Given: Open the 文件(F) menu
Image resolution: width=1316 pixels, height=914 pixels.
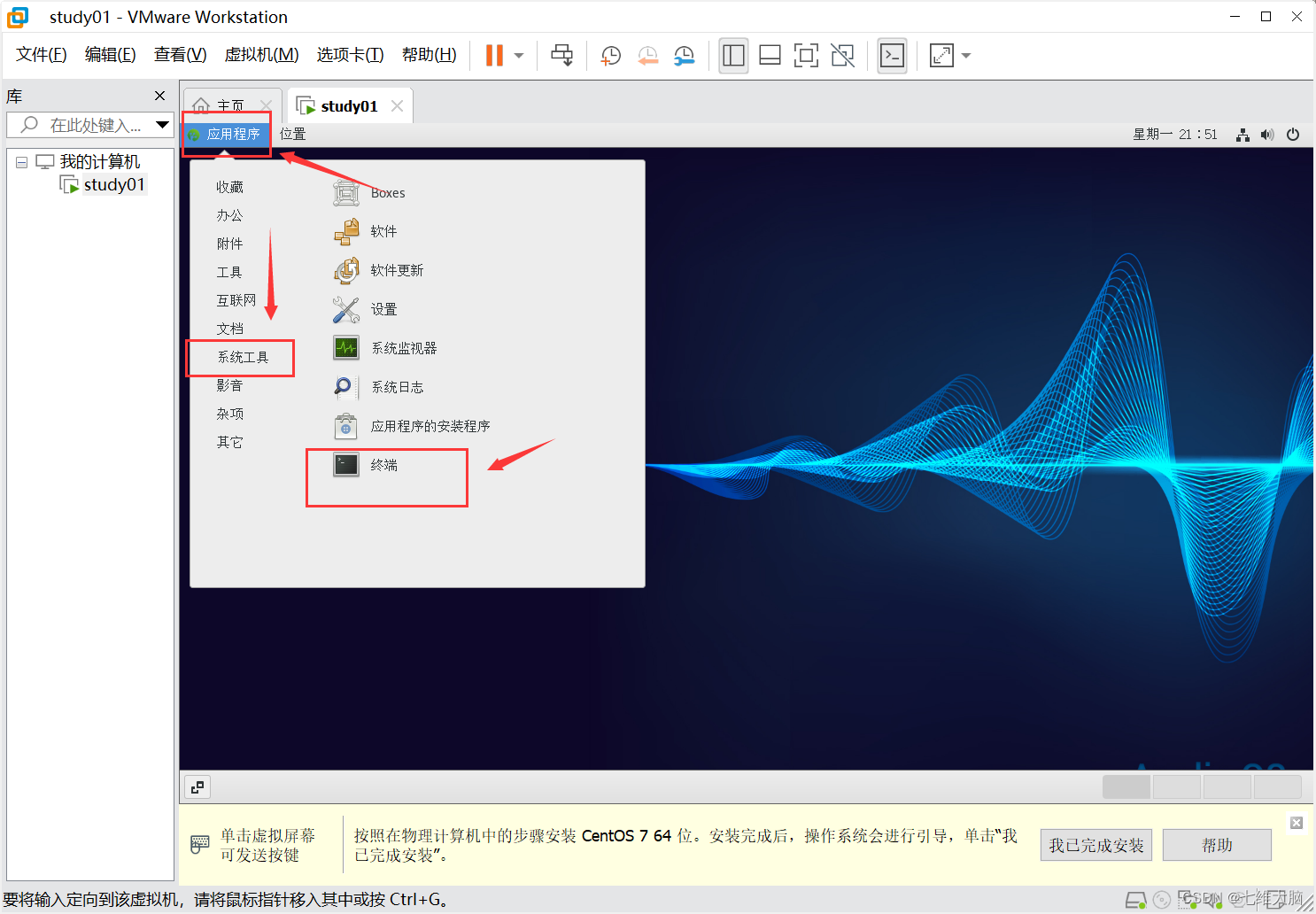Looking at the screenshot, I should [x=41, y=55].
